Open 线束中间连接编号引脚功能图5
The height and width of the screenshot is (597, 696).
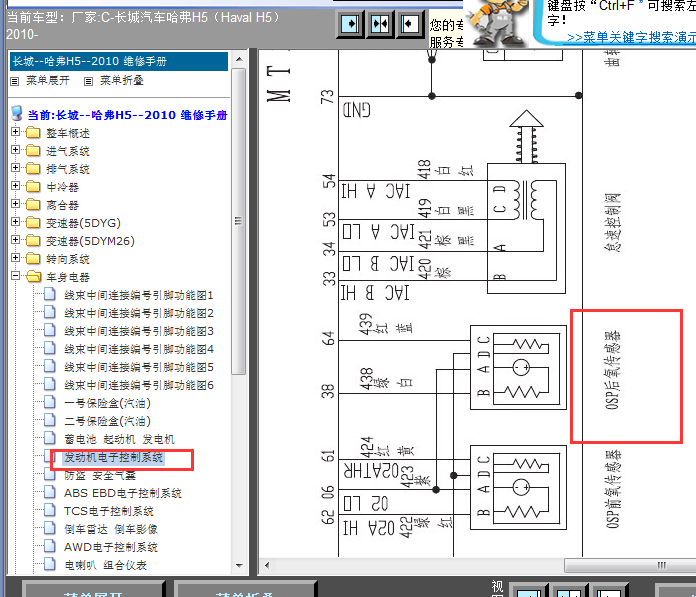(x=139, y=367)
